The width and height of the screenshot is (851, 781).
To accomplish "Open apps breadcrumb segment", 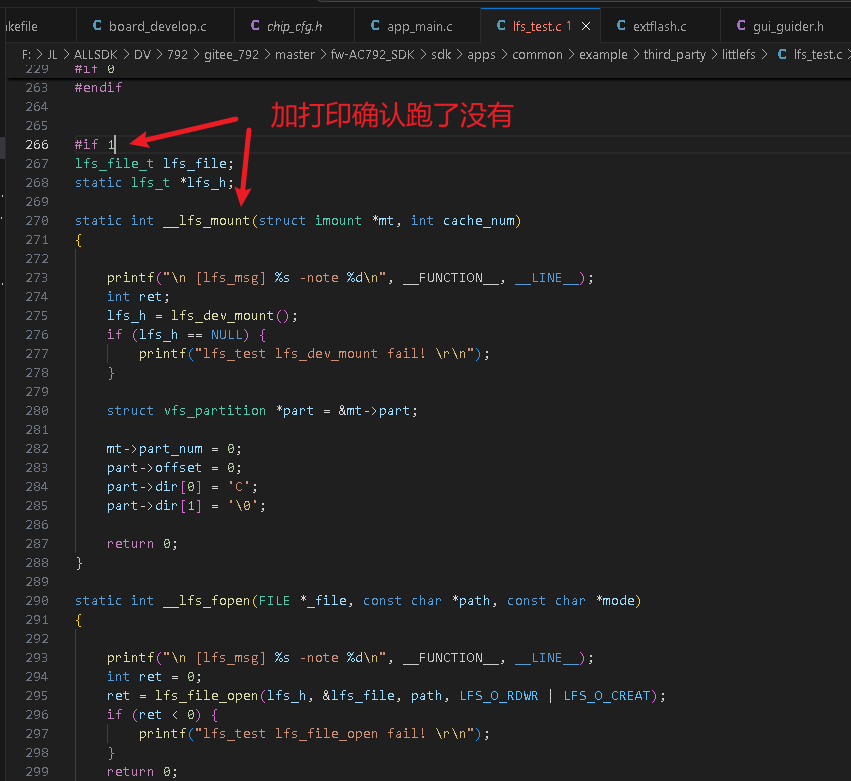I will [481, 55].
